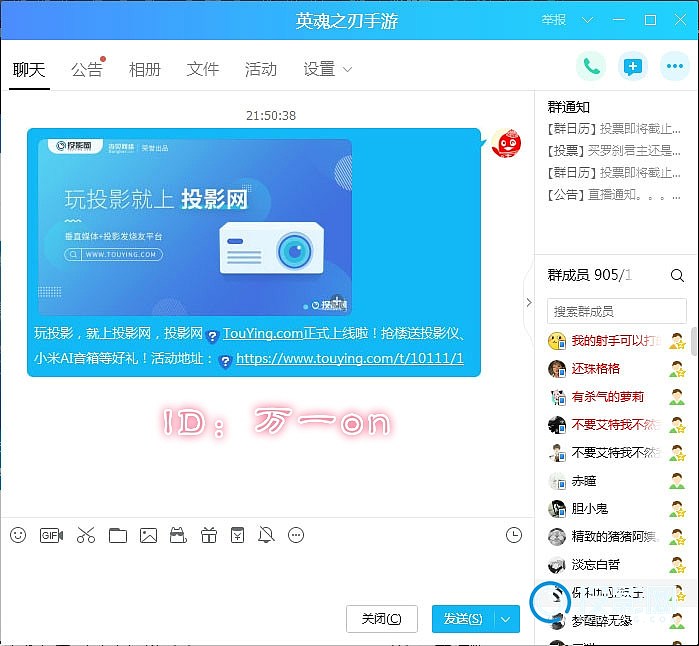Open the 文件 tab
The image size is (699, 646).
coord(203,70)
